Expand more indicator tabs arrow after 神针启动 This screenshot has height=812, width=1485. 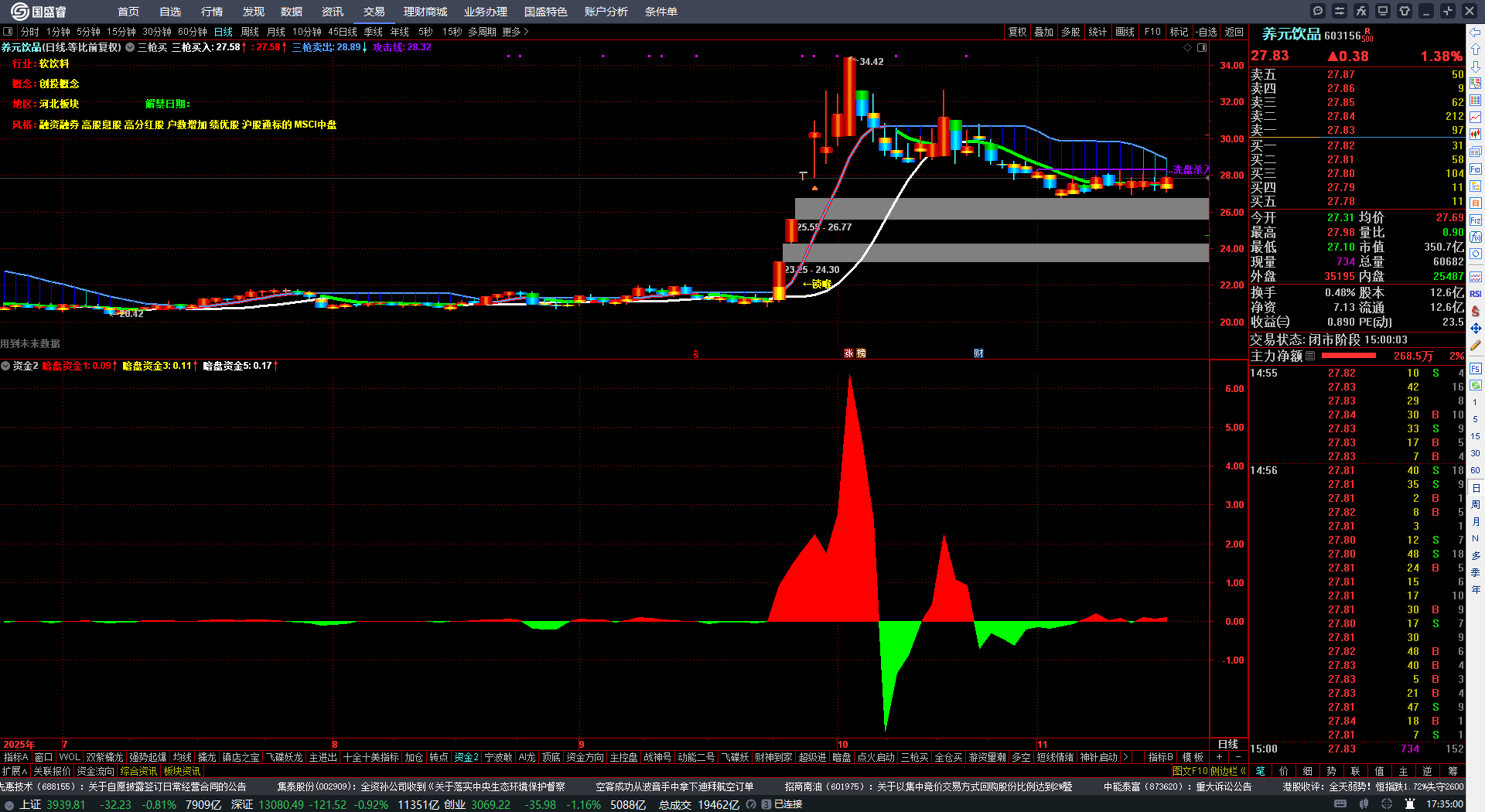pos(1125,757)
